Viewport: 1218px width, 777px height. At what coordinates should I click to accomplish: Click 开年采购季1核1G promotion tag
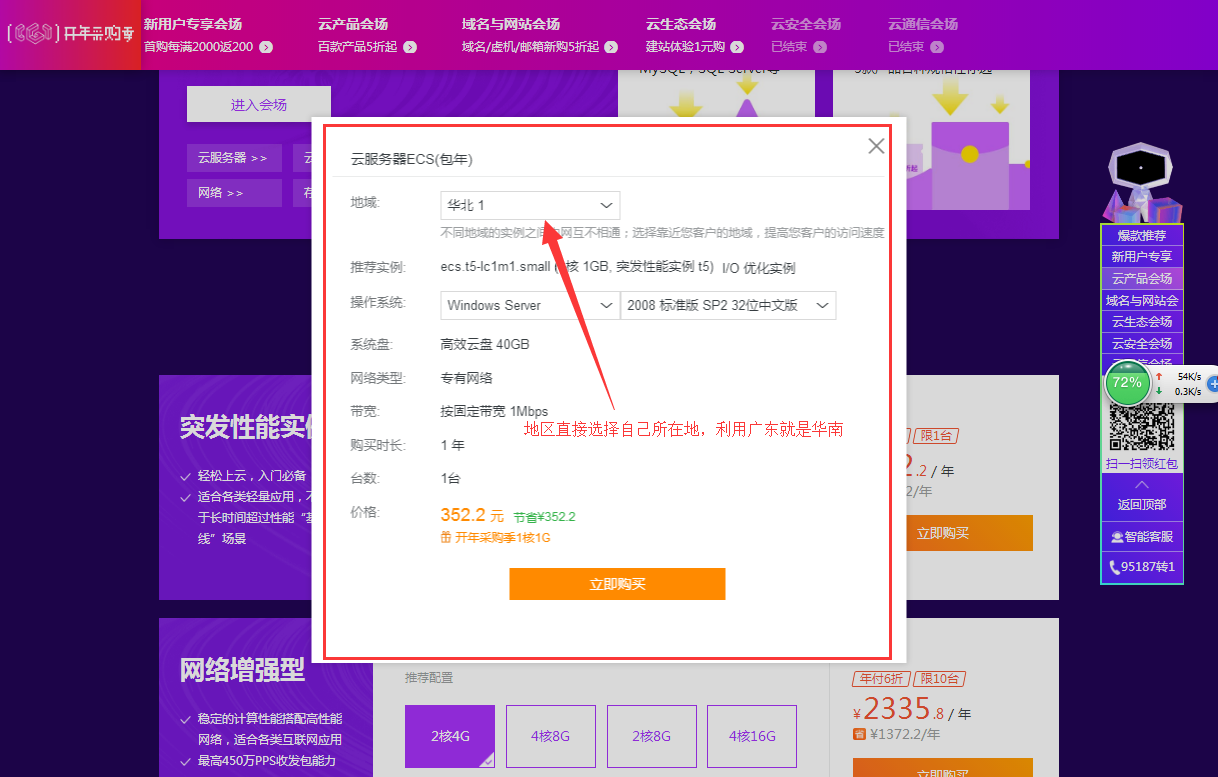tap(496, 538)
